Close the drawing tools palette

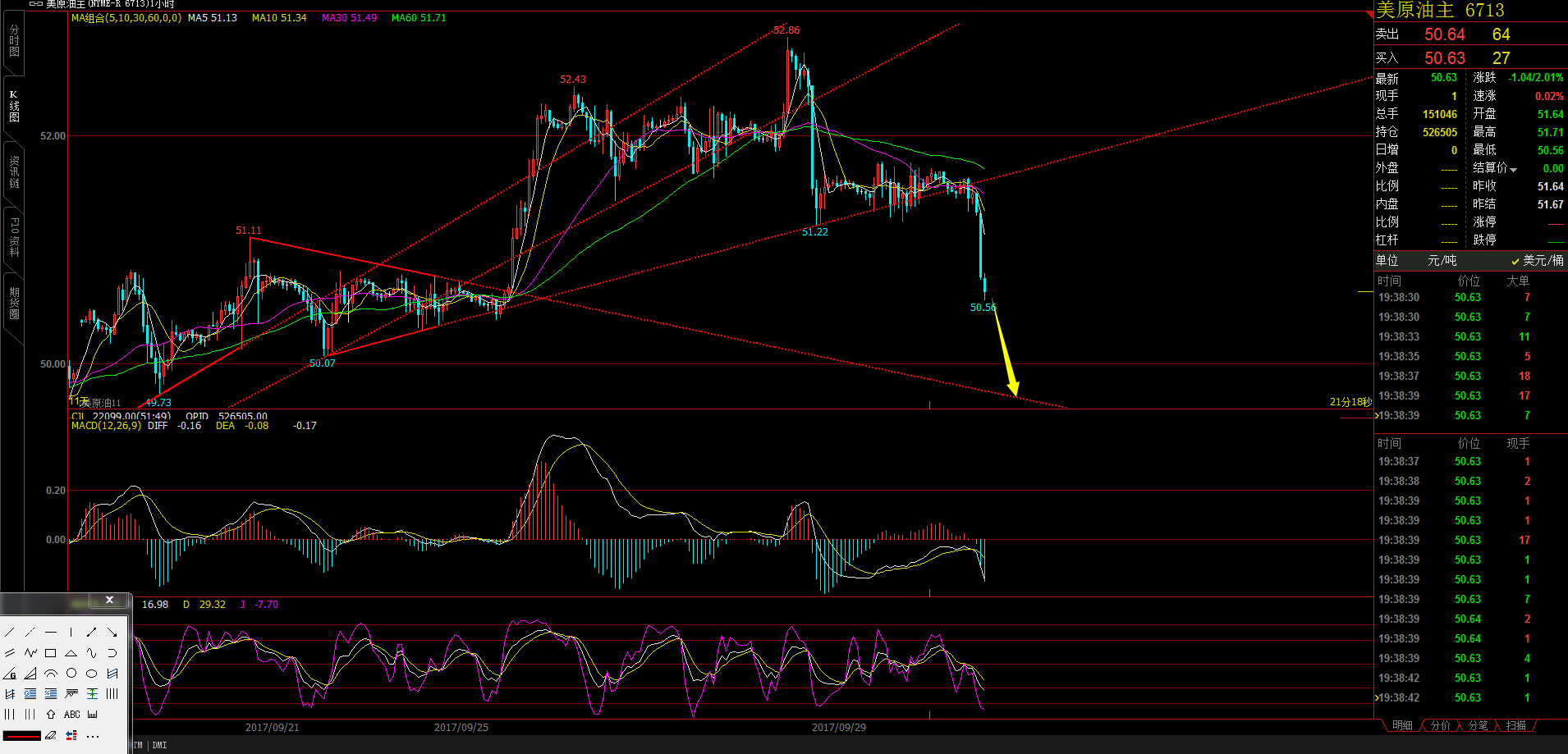109,601
